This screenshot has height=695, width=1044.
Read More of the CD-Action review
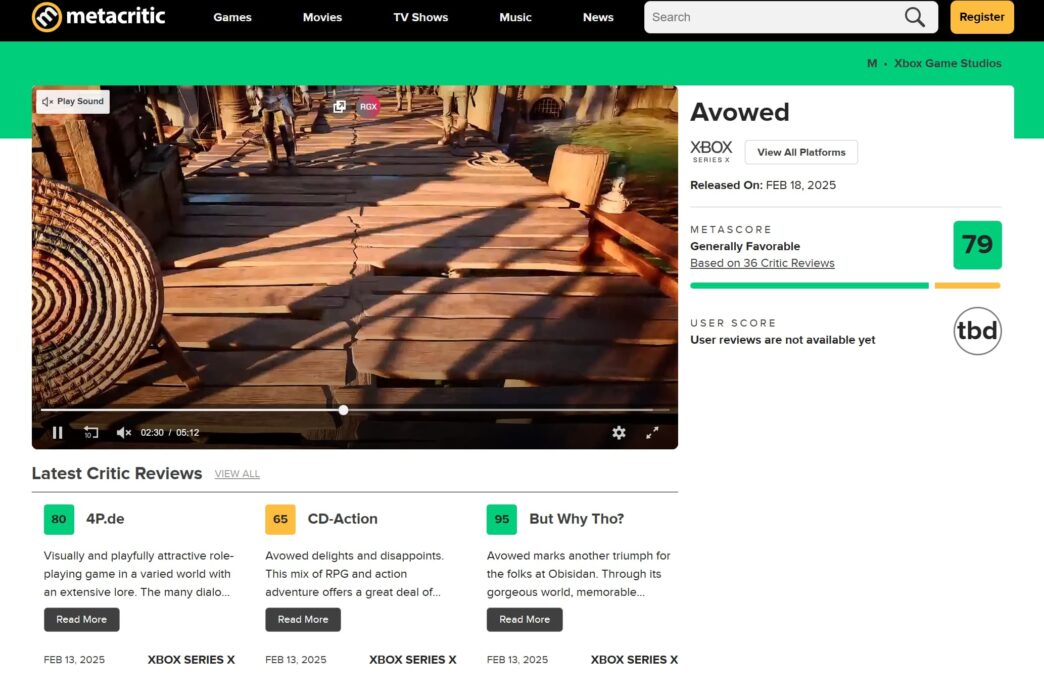(302, 619)
